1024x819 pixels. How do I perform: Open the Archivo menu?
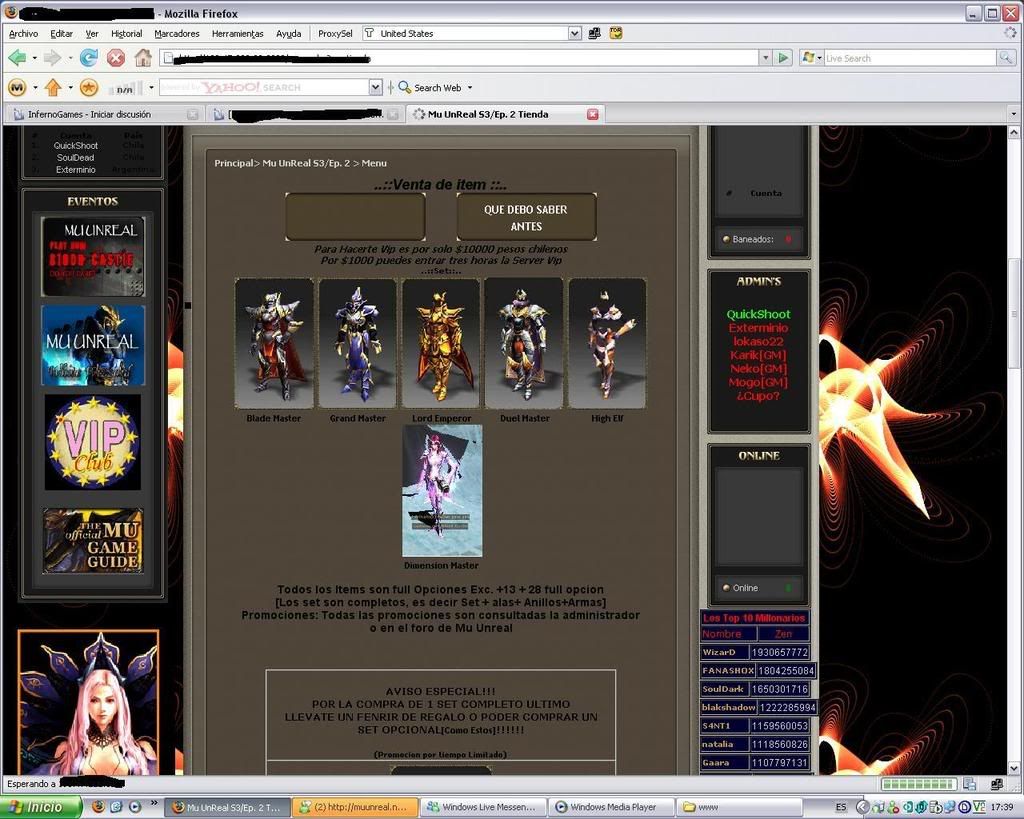click(x=24, y=33)
